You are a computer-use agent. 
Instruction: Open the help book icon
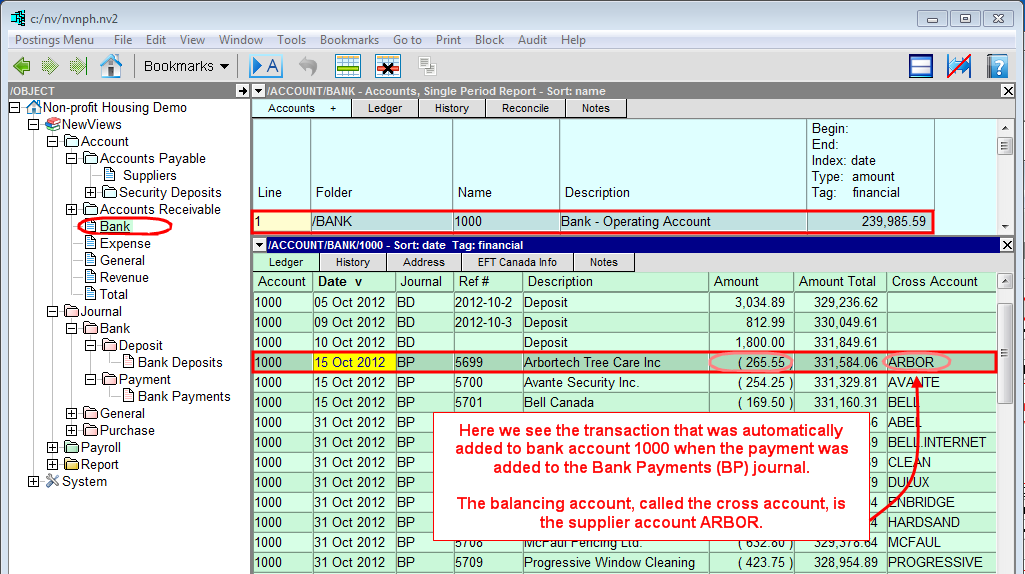coord(997,66)
